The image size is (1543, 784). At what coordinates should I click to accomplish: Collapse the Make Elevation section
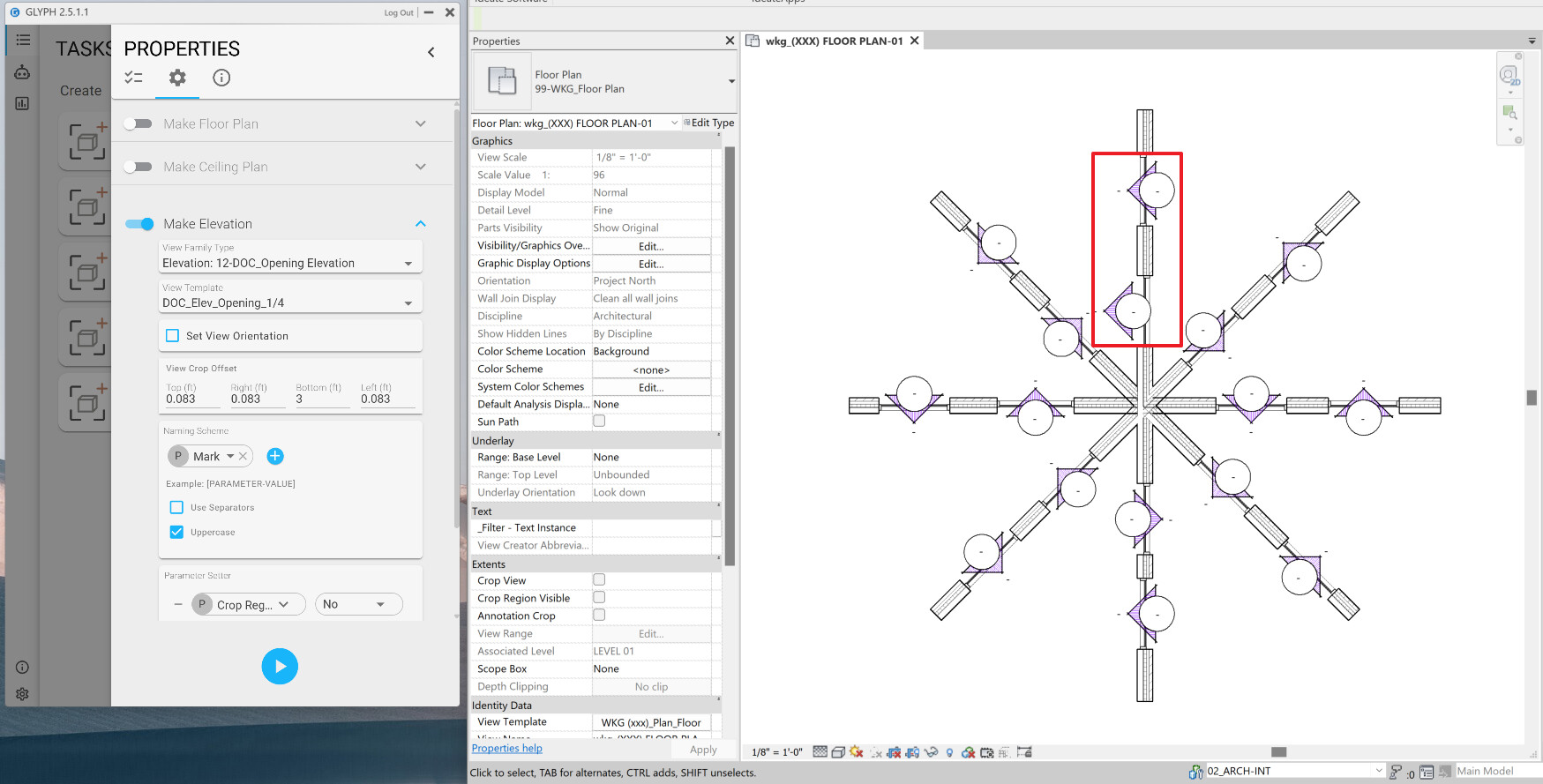[421, 224]
